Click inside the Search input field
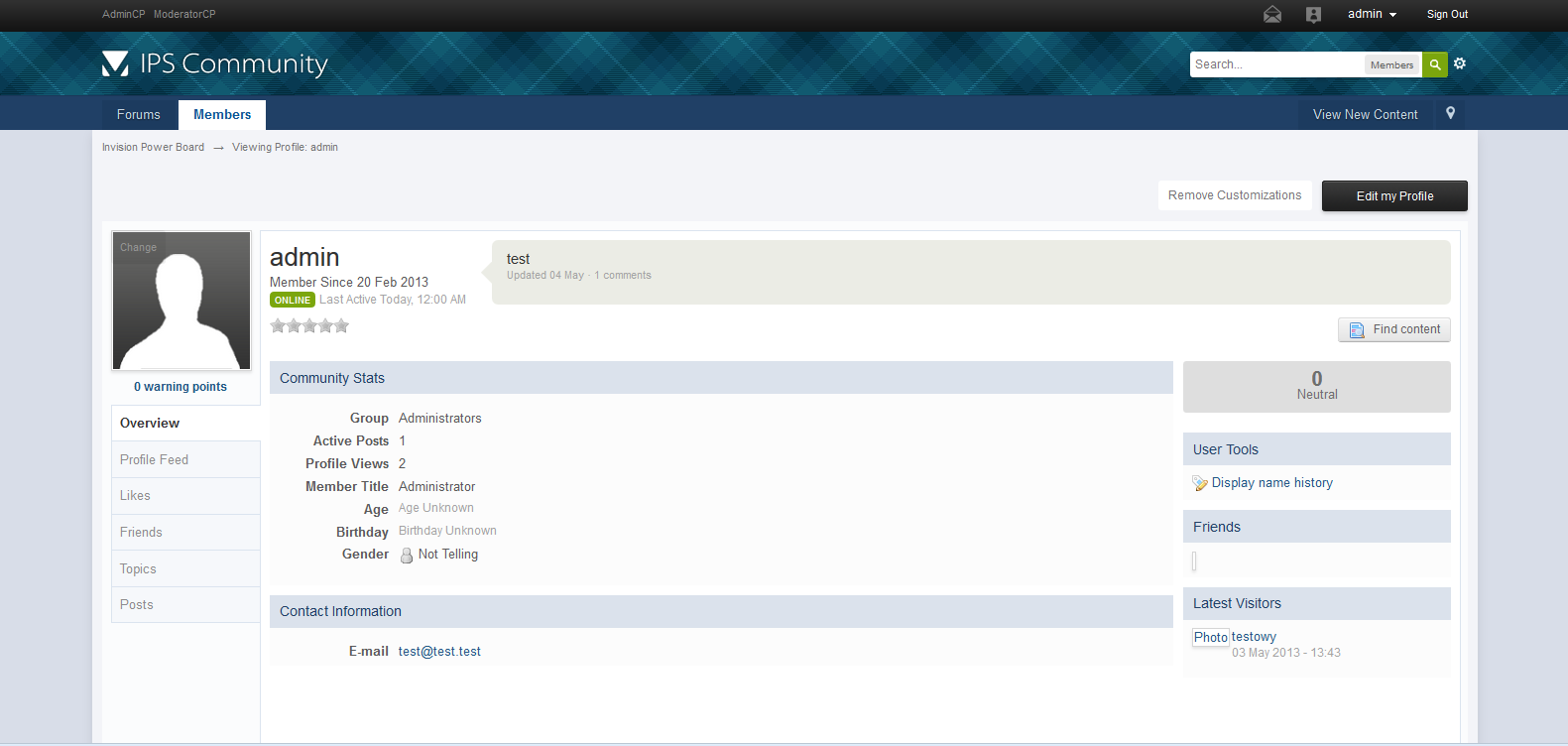This screenshot has width=1568, height=746. [1276, 64]
